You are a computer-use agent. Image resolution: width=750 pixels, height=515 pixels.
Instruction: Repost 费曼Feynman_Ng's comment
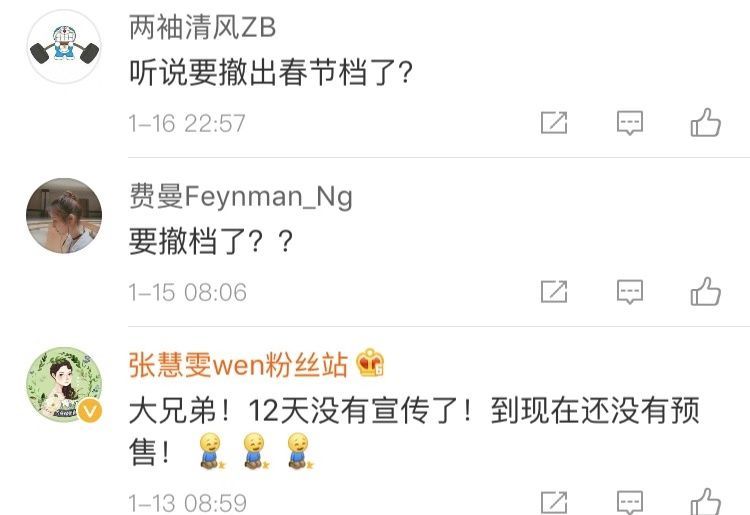[554, 291]
